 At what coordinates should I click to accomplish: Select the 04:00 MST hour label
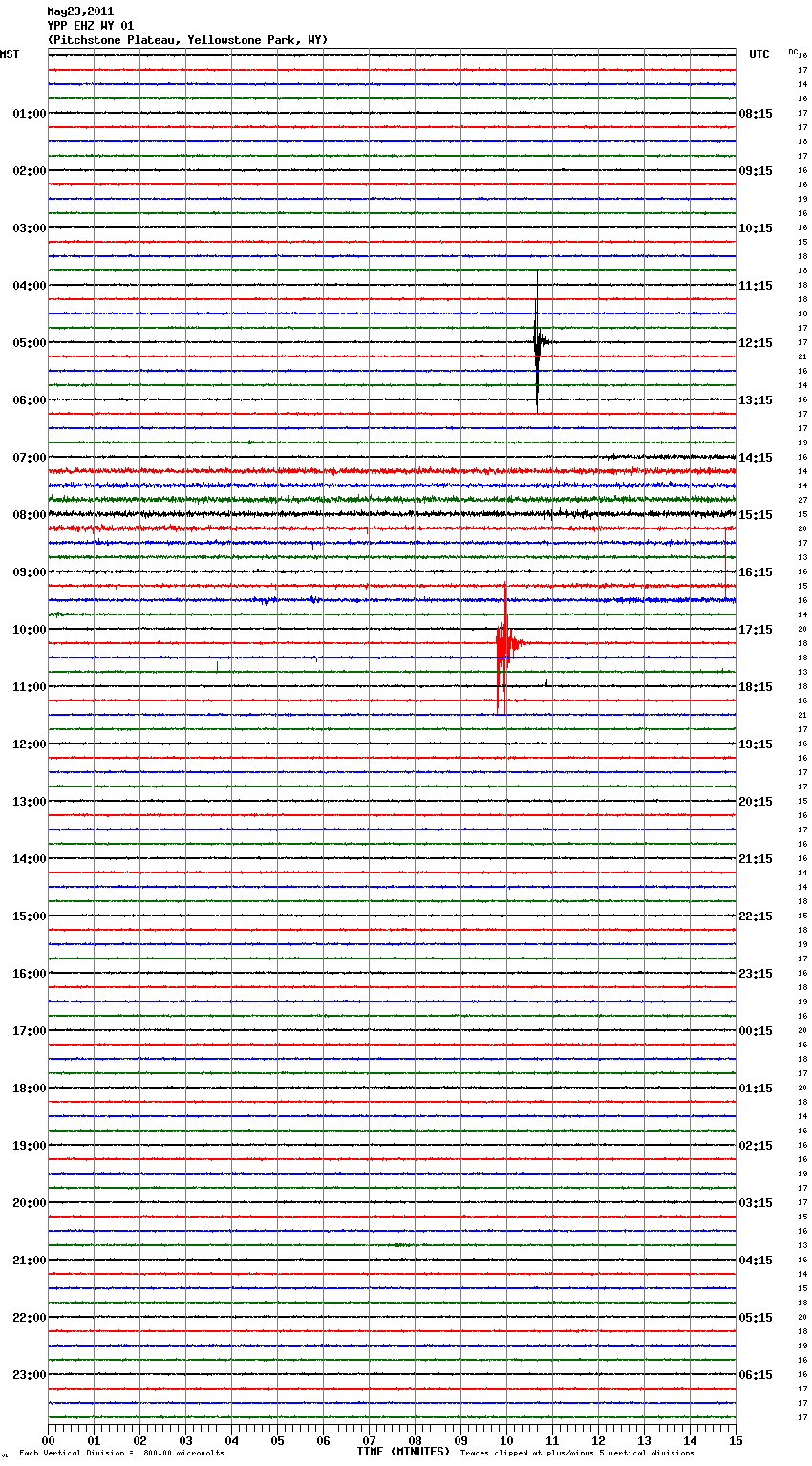29,286
